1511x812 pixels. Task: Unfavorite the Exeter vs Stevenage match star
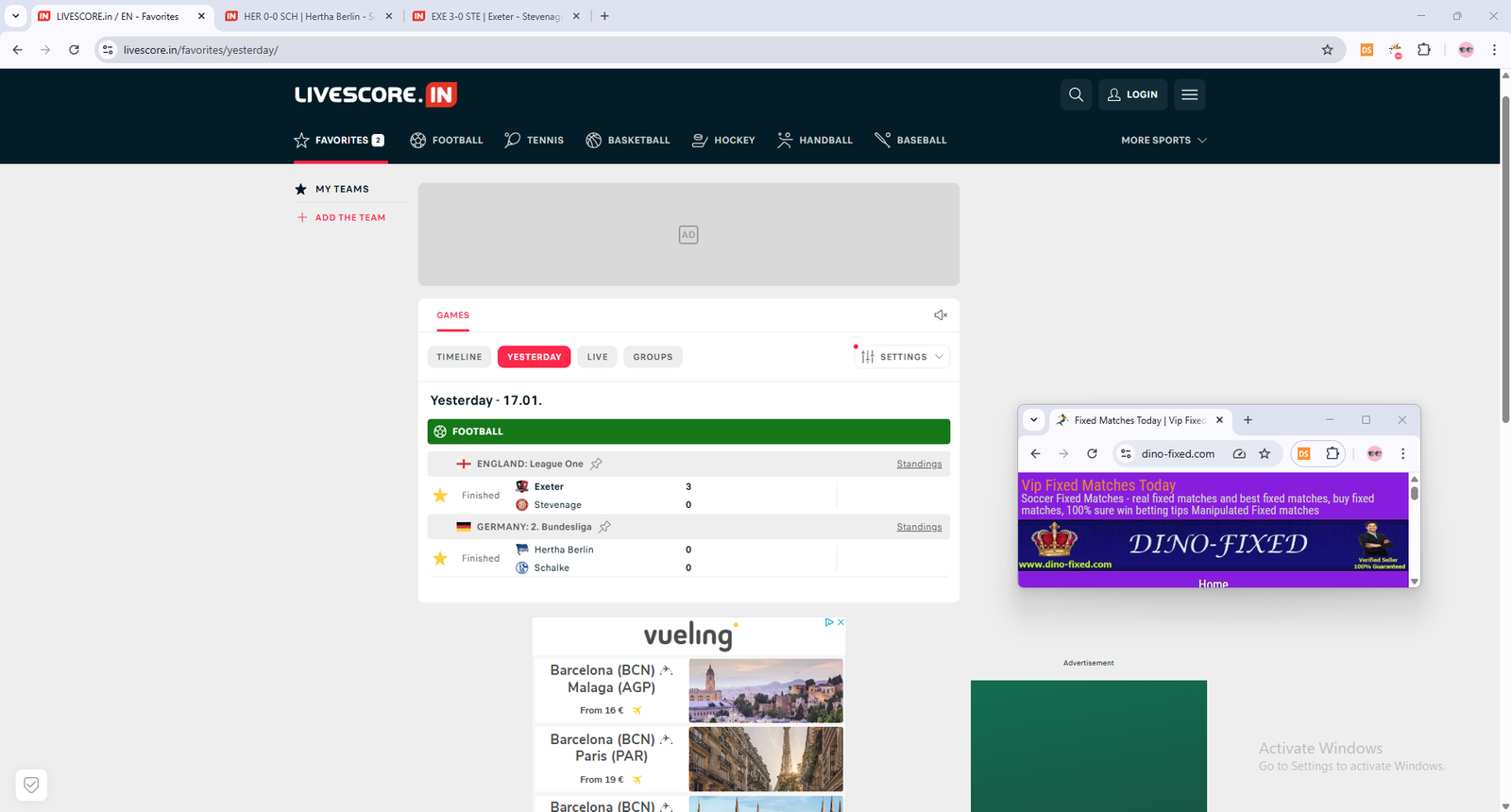click(440, 496)
